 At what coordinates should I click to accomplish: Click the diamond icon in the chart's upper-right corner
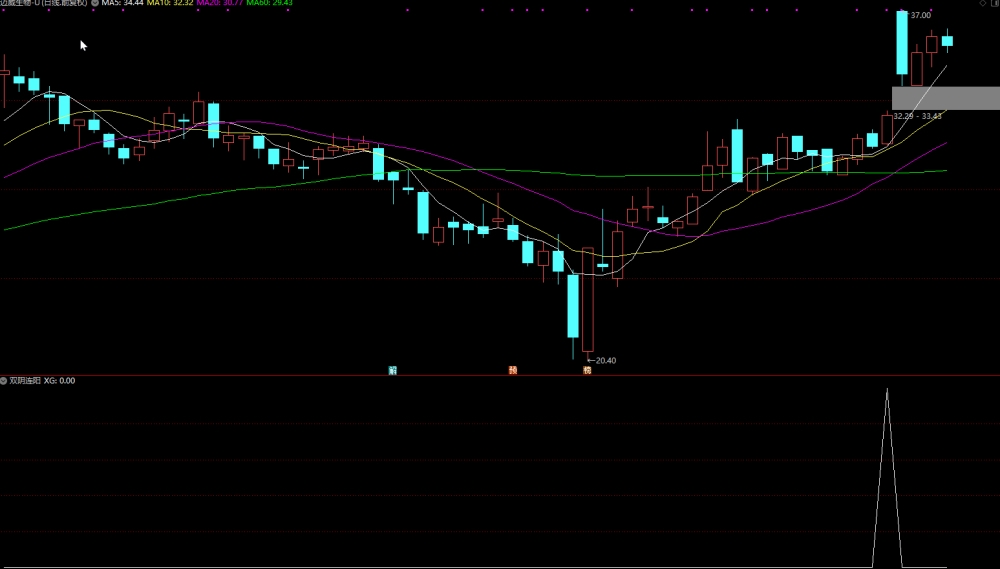(x=983, y=3)
